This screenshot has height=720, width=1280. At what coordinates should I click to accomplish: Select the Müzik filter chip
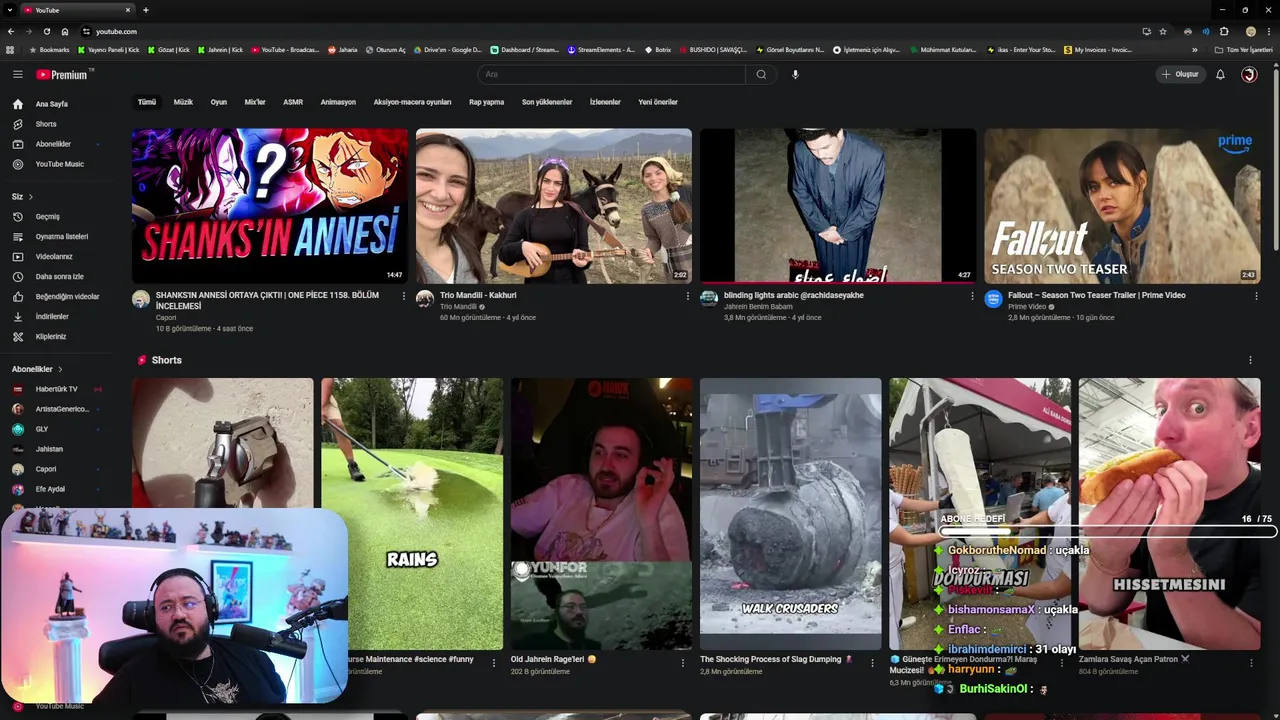[x=183, y=102]
